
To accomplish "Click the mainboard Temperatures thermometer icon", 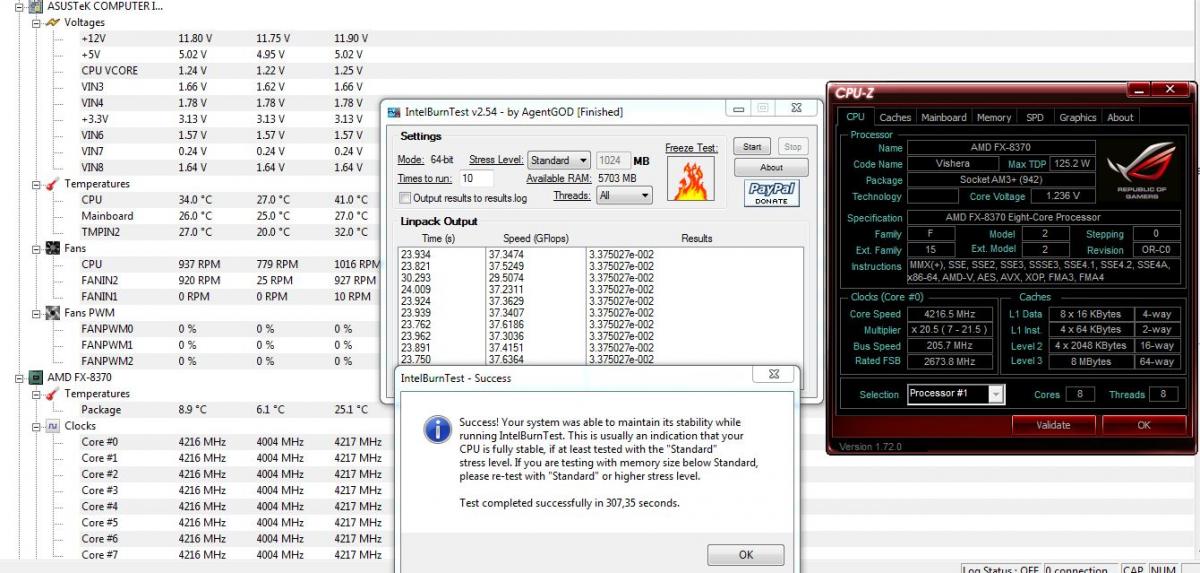I will coord(53,184).
